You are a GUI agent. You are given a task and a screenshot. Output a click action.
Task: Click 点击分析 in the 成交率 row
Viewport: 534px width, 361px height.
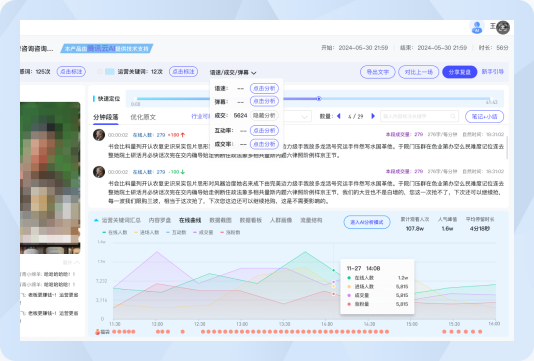pos(264,144)
